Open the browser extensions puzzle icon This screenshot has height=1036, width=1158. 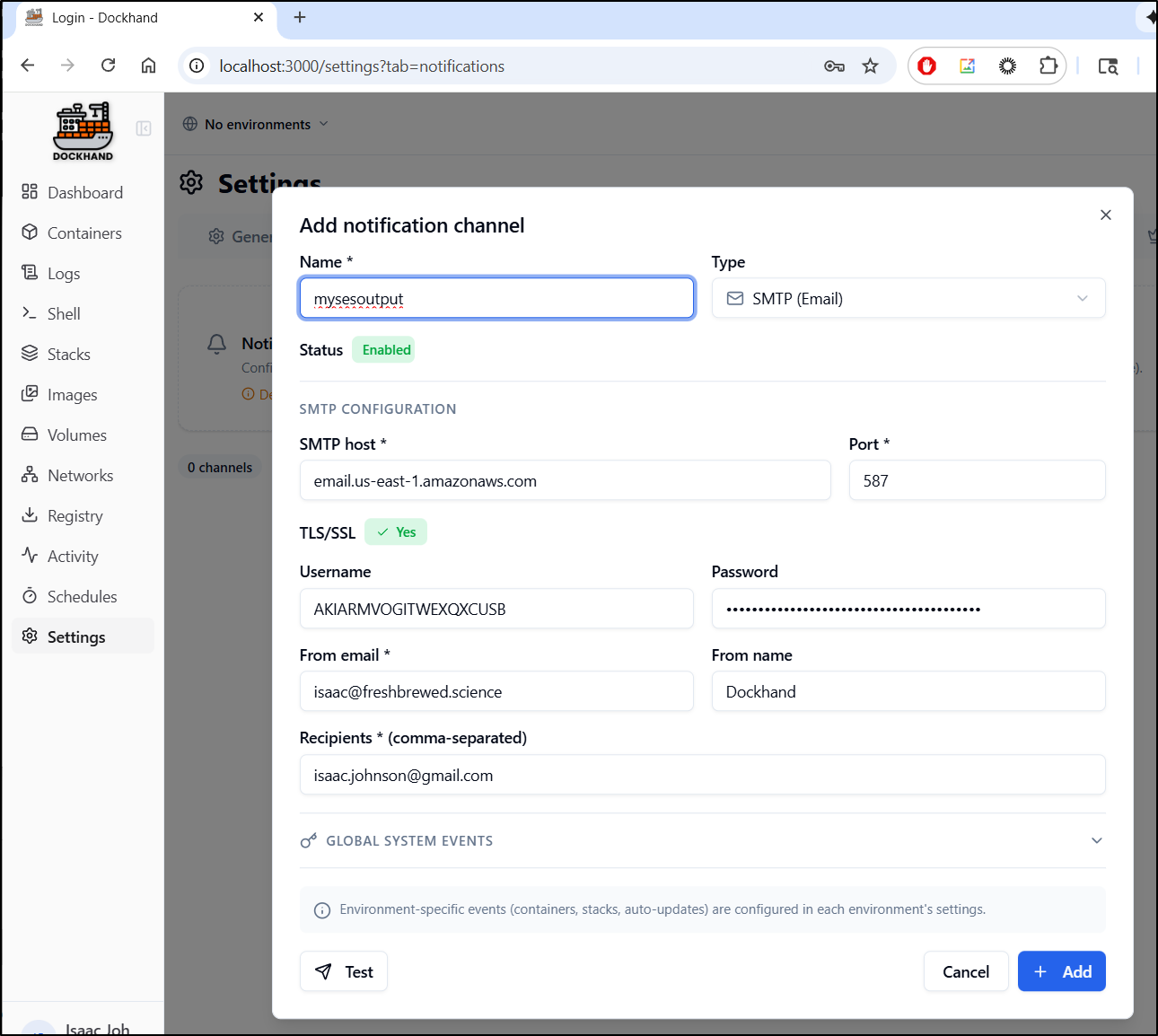tap(1048, 66)
